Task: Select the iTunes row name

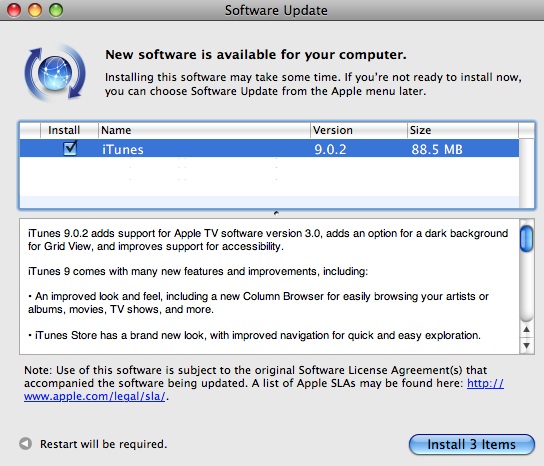Action: pos(122,150)
